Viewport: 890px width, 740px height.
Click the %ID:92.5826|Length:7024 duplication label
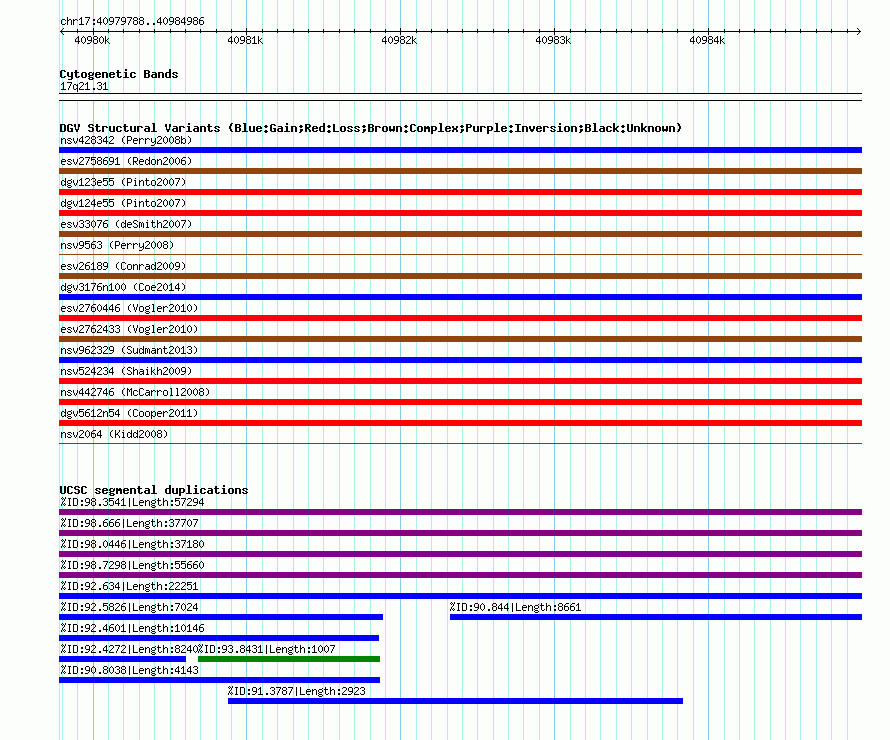[129, 607]
